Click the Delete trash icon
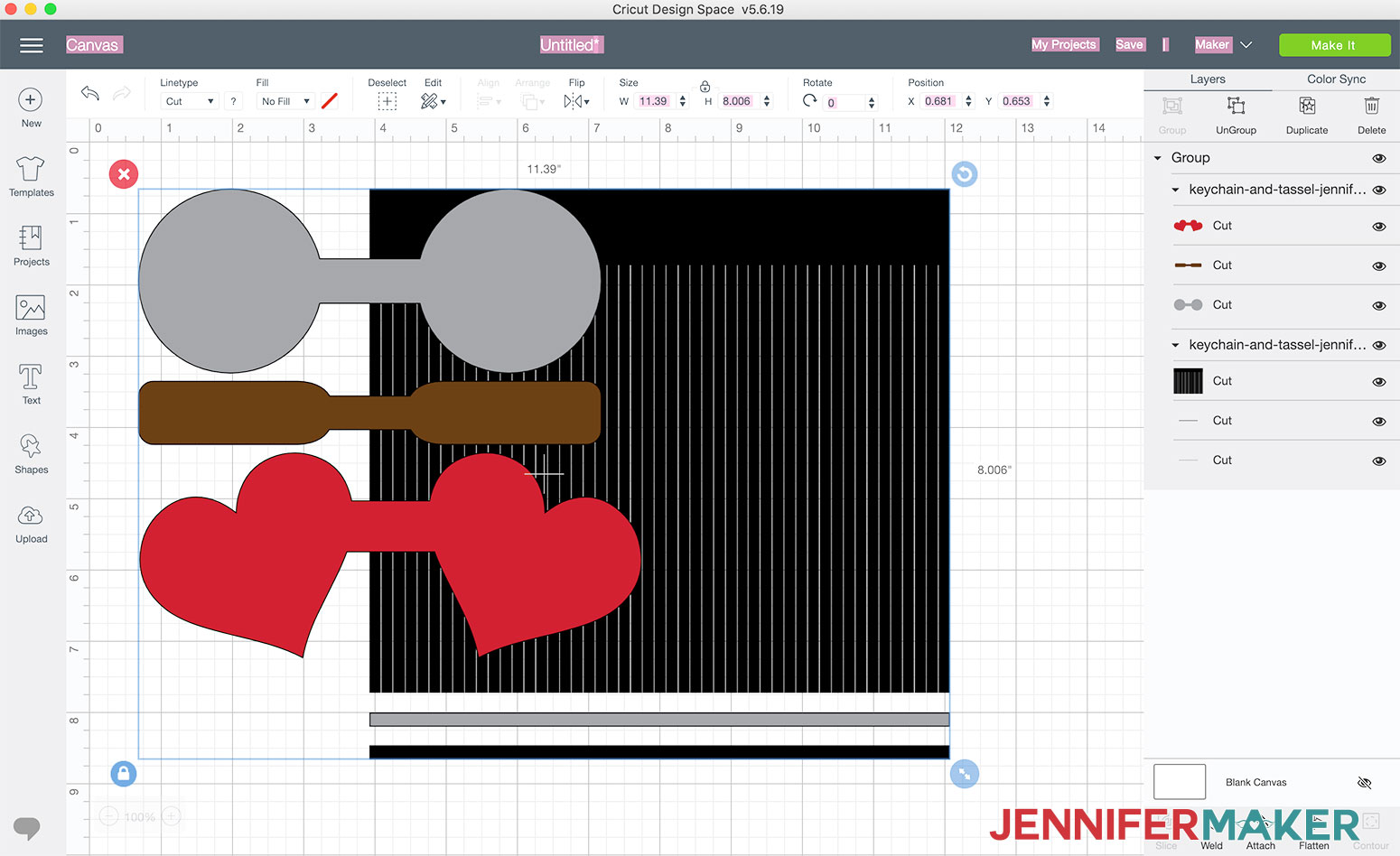1400x856 pixels. pyautogui.click(x=1371, y=107)
